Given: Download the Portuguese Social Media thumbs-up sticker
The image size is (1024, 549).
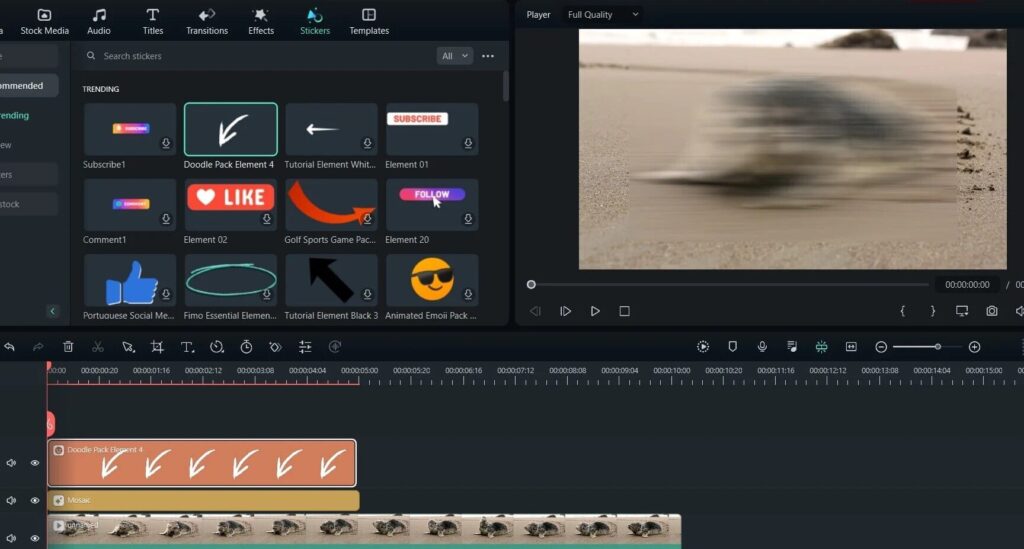Looking at the screenshot, I should tap(166, 294).
